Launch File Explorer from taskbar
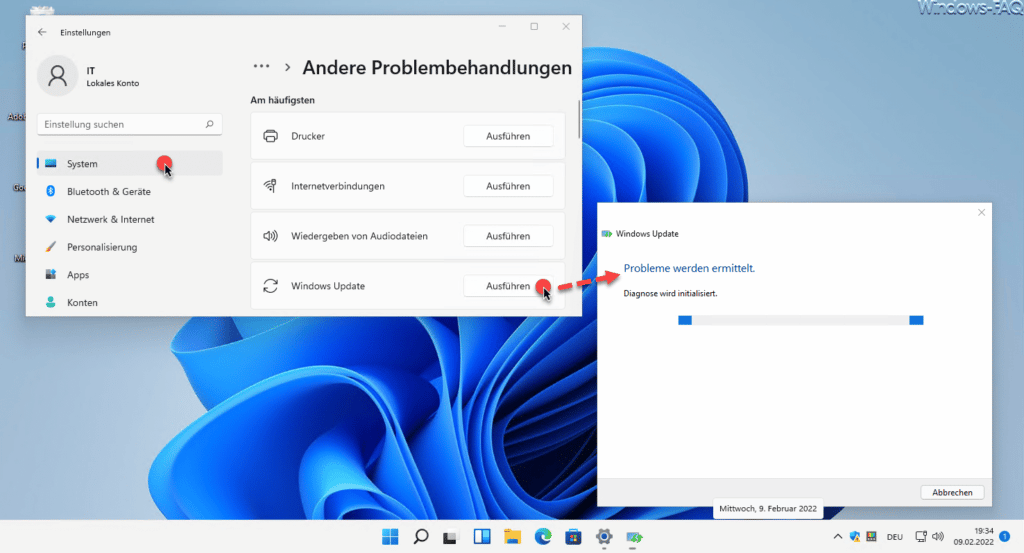1024x553 pixels. (513, 537)
